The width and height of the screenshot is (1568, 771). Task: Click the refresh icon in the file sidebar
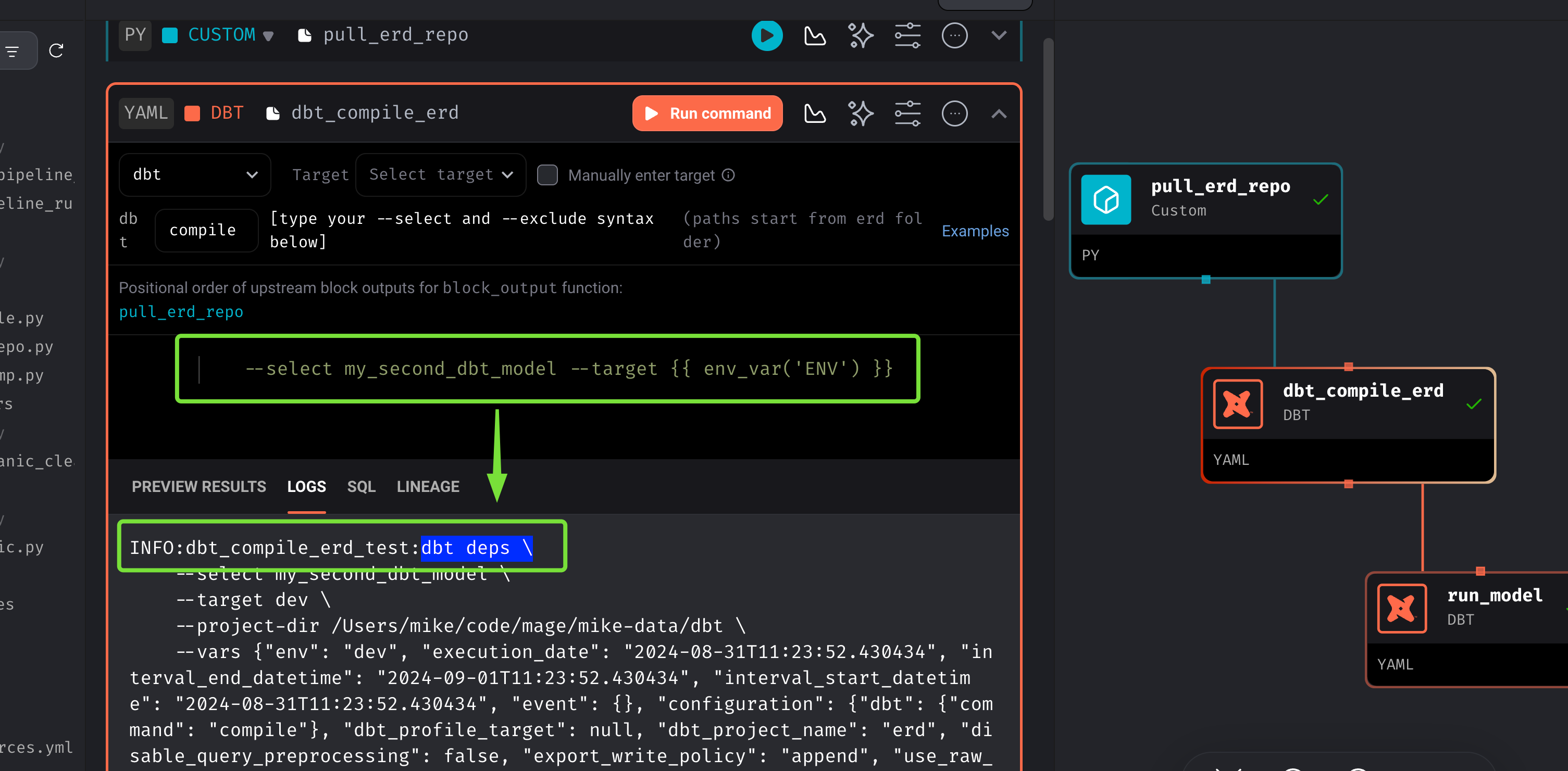click(56, 50)
